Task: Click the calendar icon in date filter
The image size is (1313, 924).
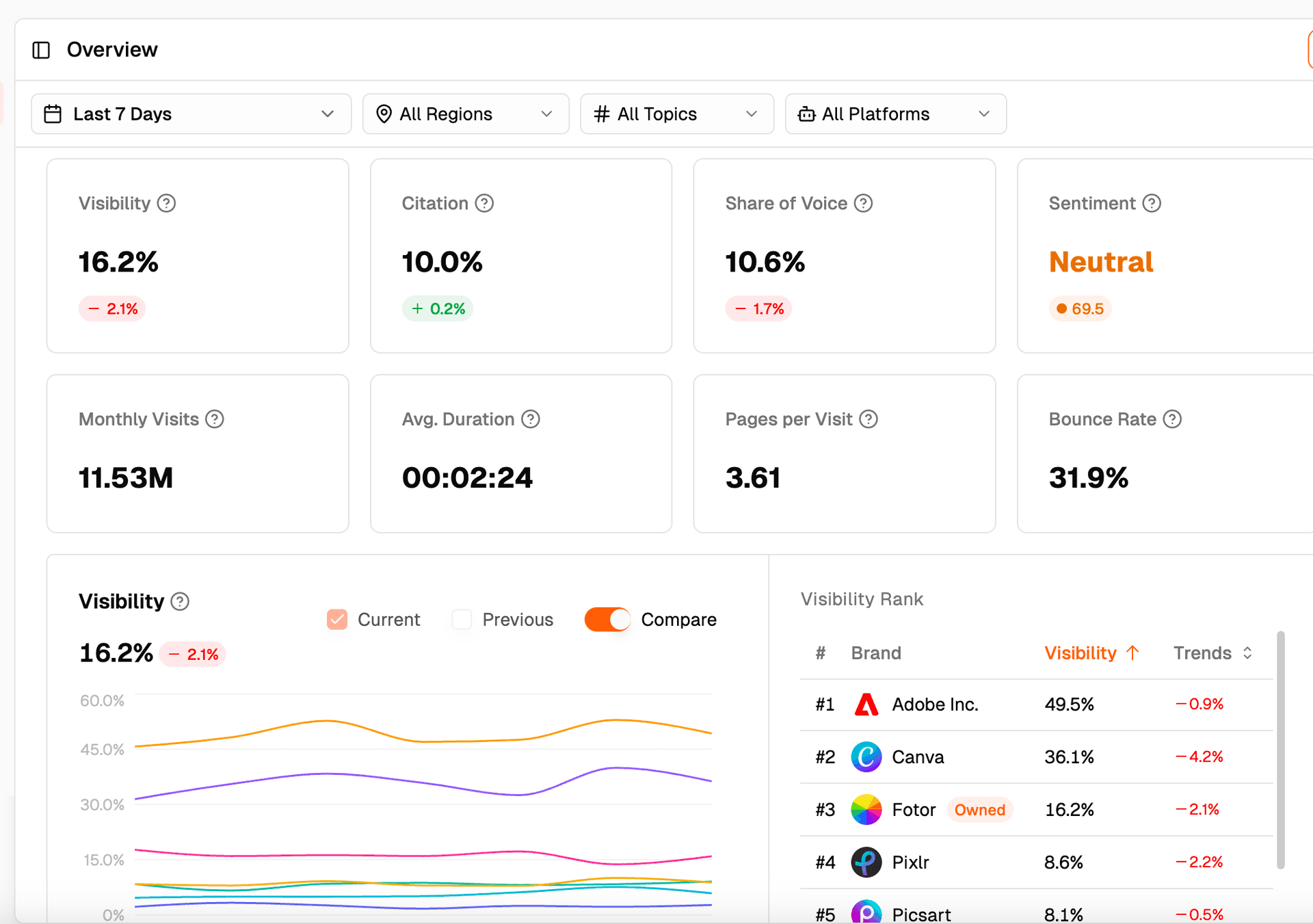Action: click(x=53, y=114)
